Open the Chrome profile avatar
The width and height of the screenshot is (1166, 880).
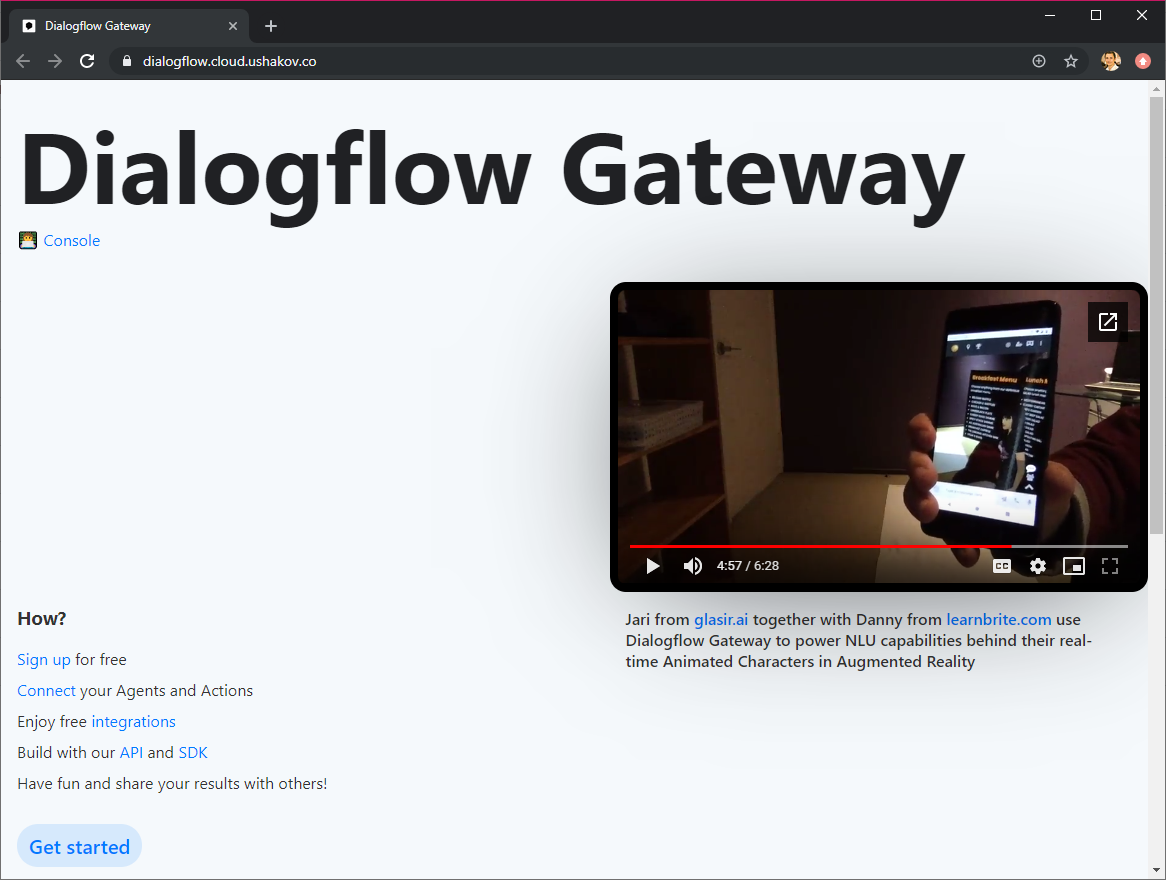[1111, 61]
